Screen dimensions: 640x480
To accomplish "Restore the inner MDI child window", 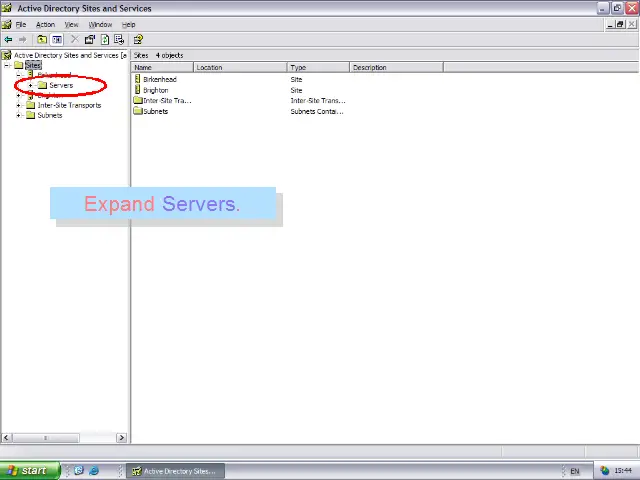I will tap(620, 24).
